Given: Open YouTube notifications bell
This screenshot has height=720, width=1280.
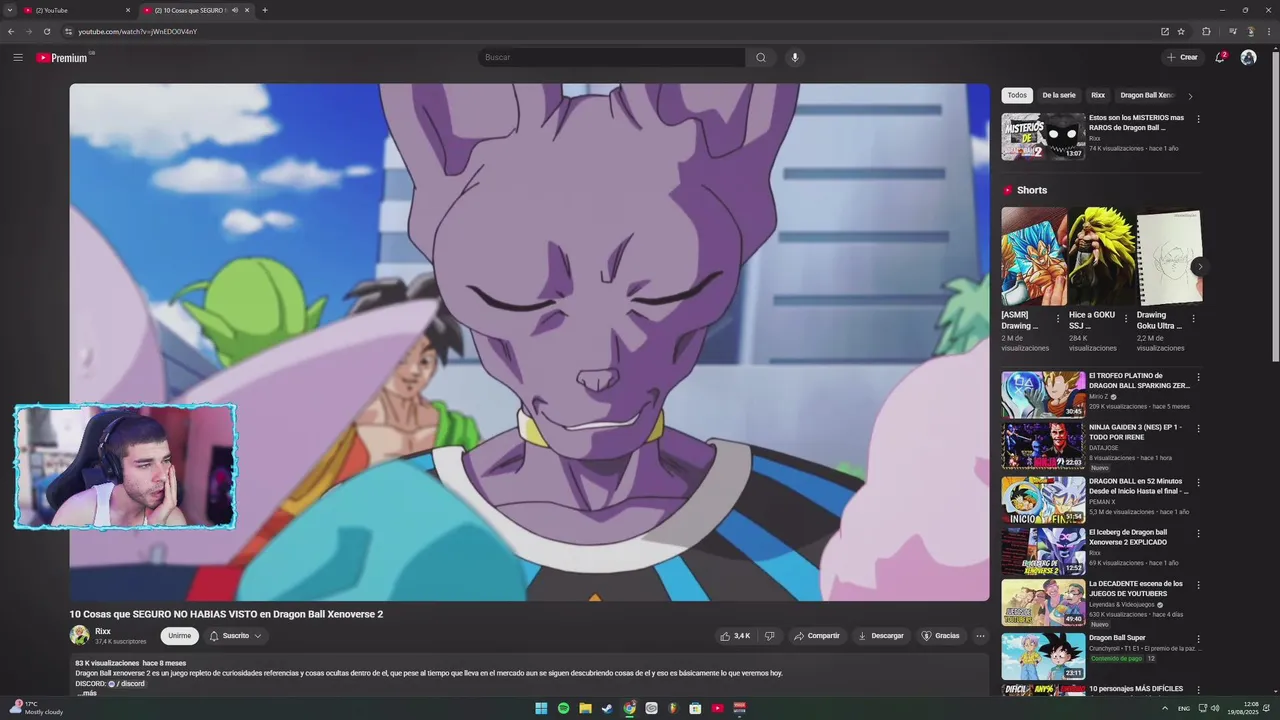Looking at the screenshot, I should 1220,57.
